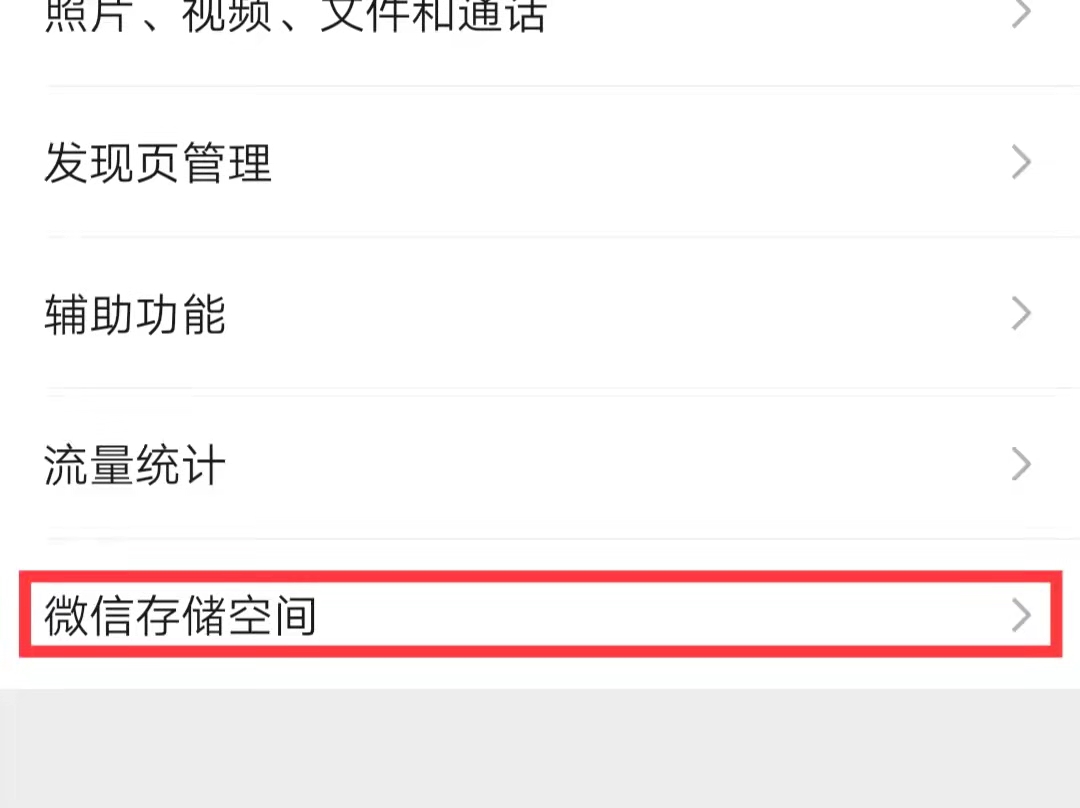Screen dimensions: 1080x808
Task: Open 发现页管理 settings page
Action: point(540,163)
